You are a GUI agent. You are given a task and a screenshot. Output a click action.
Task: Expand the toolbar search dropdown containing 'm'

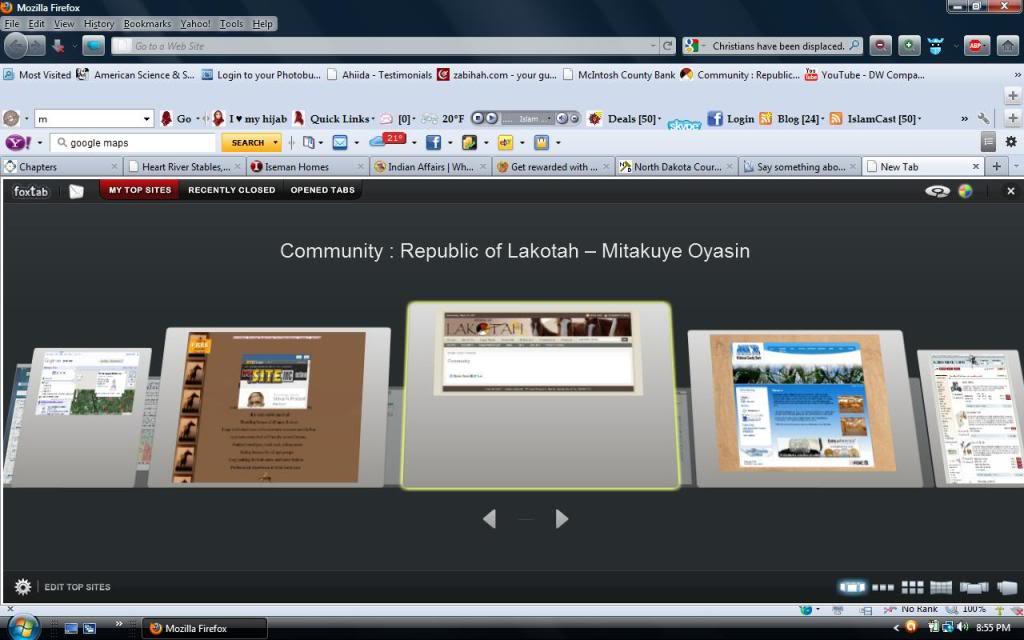tap(146, 119)
